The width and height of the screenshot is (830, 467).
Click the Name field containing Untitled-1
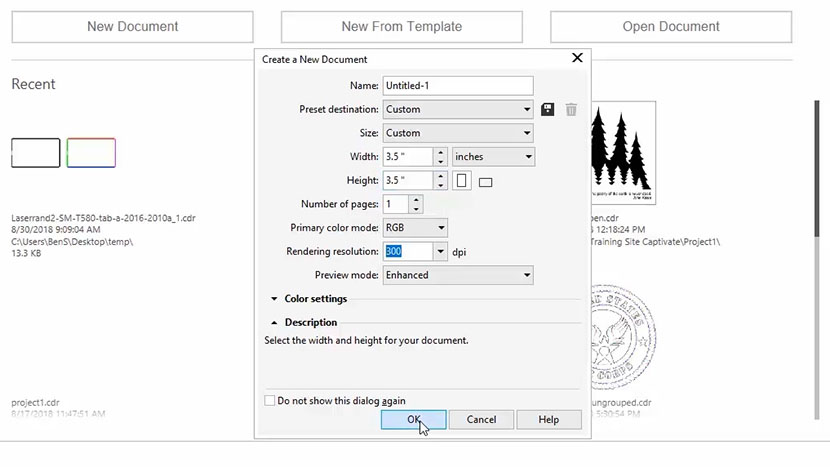pos(457,86)
